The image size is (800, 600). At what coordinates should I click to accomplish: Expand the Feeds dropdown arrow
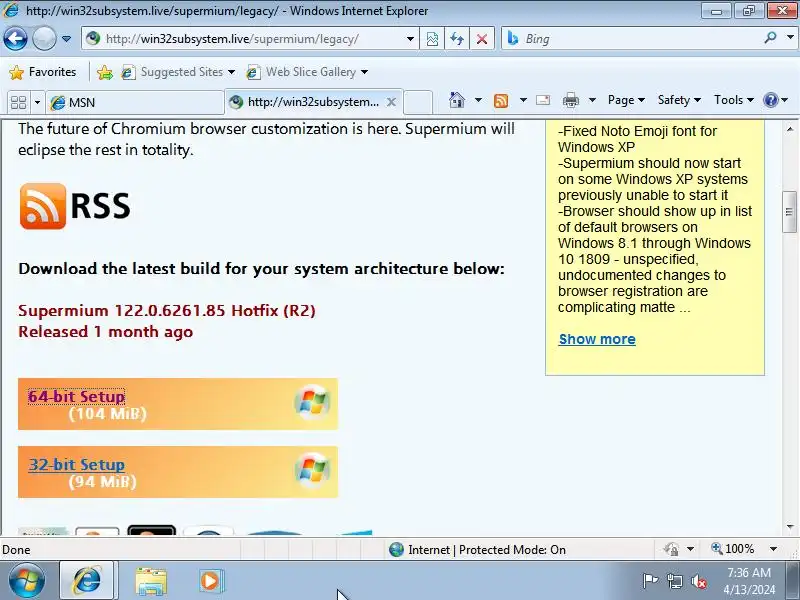pyautogui.click(x=523, y=100)
